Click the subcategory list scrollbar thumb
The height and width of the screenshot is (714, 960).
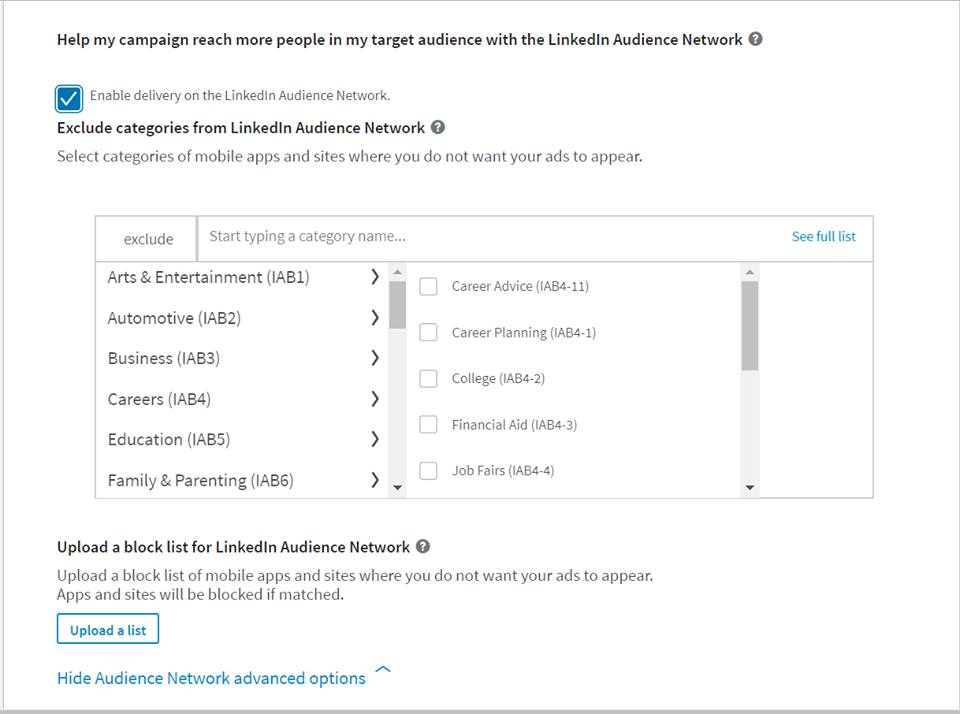pyautogui.click(x=750, y=325)
